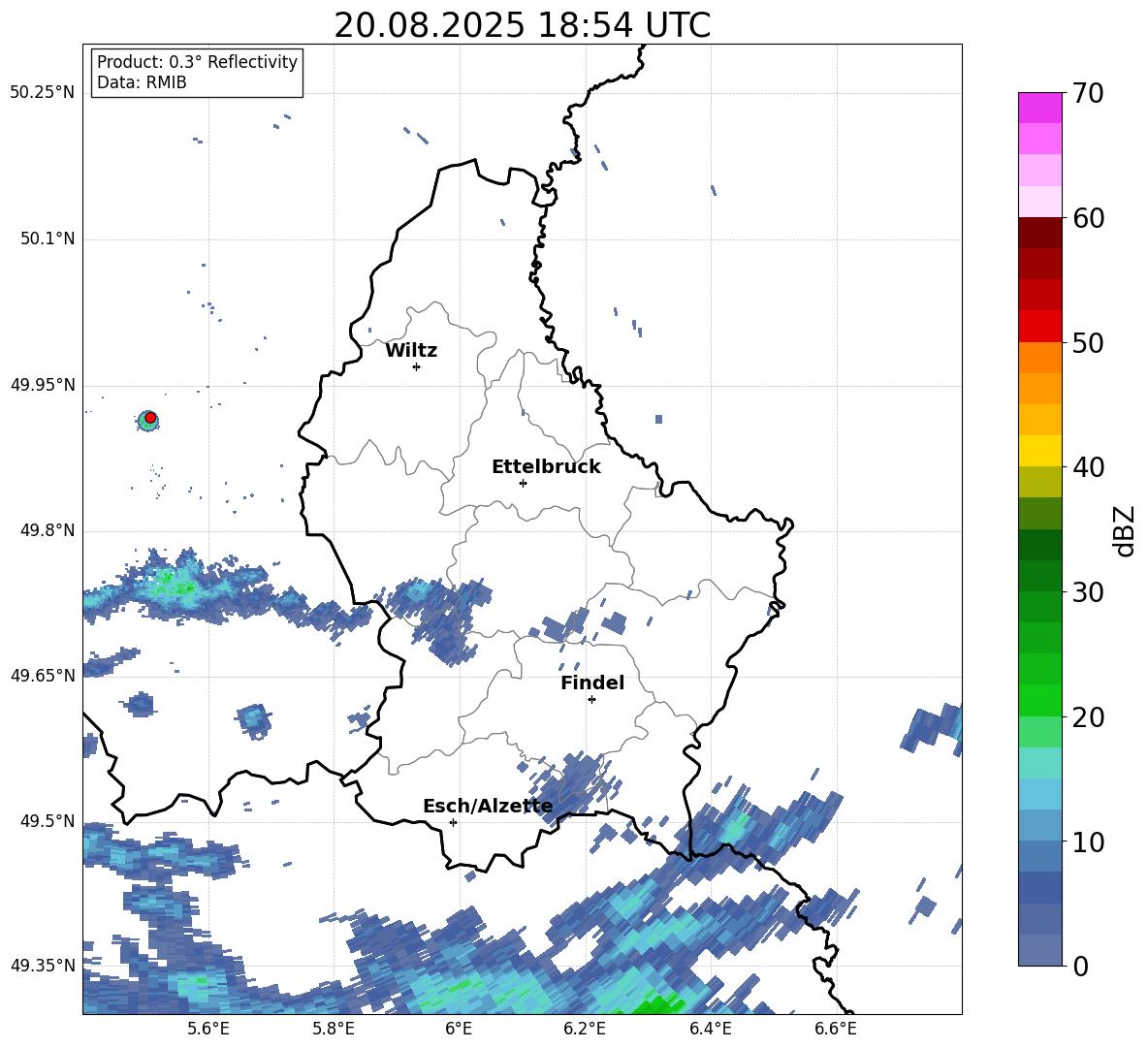Viewport: 1148px width, 1048px height.
Task: Click the magenta top colorbar segment near 70
Action: 1039,108
